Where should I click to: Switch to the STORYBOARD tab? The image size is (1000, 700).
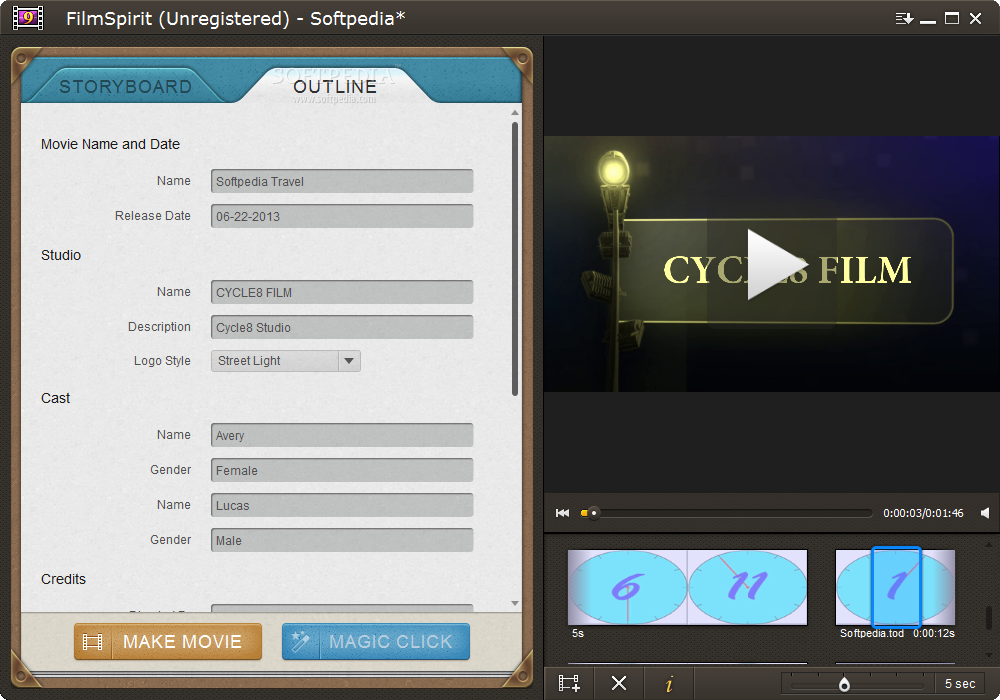126,87
